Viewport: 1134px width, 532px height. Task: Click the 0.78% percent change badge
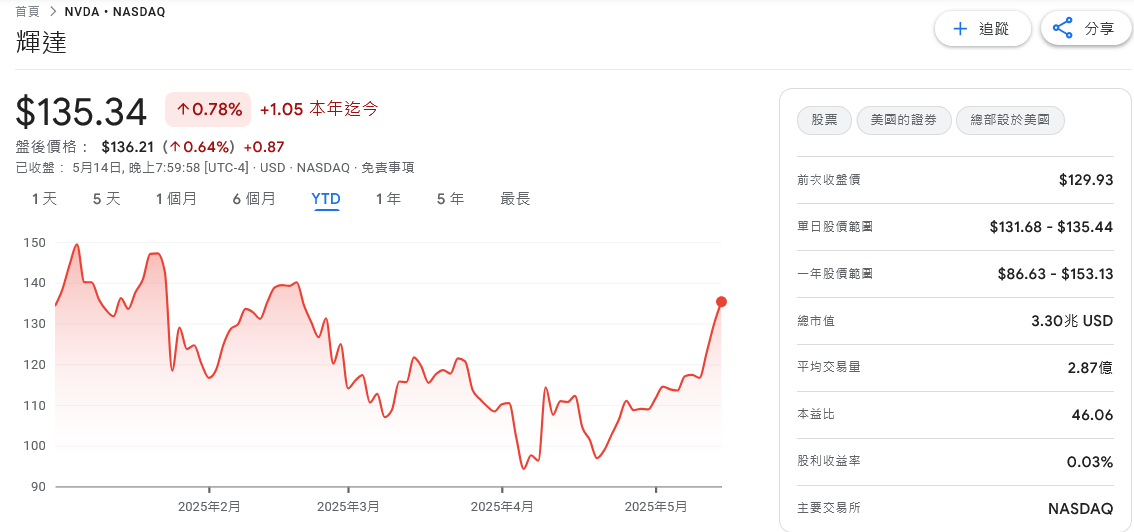tap(208, 110)
